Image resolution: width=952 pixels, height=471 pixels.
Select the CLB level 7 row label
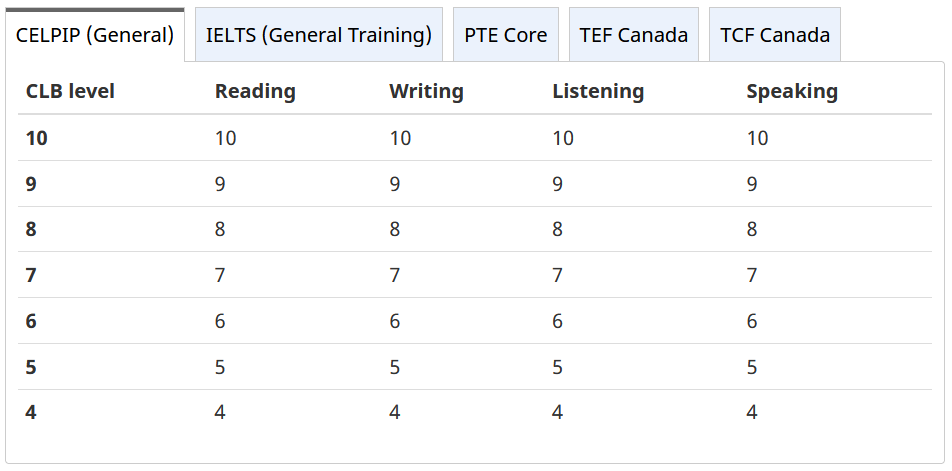tap(31, 275)
